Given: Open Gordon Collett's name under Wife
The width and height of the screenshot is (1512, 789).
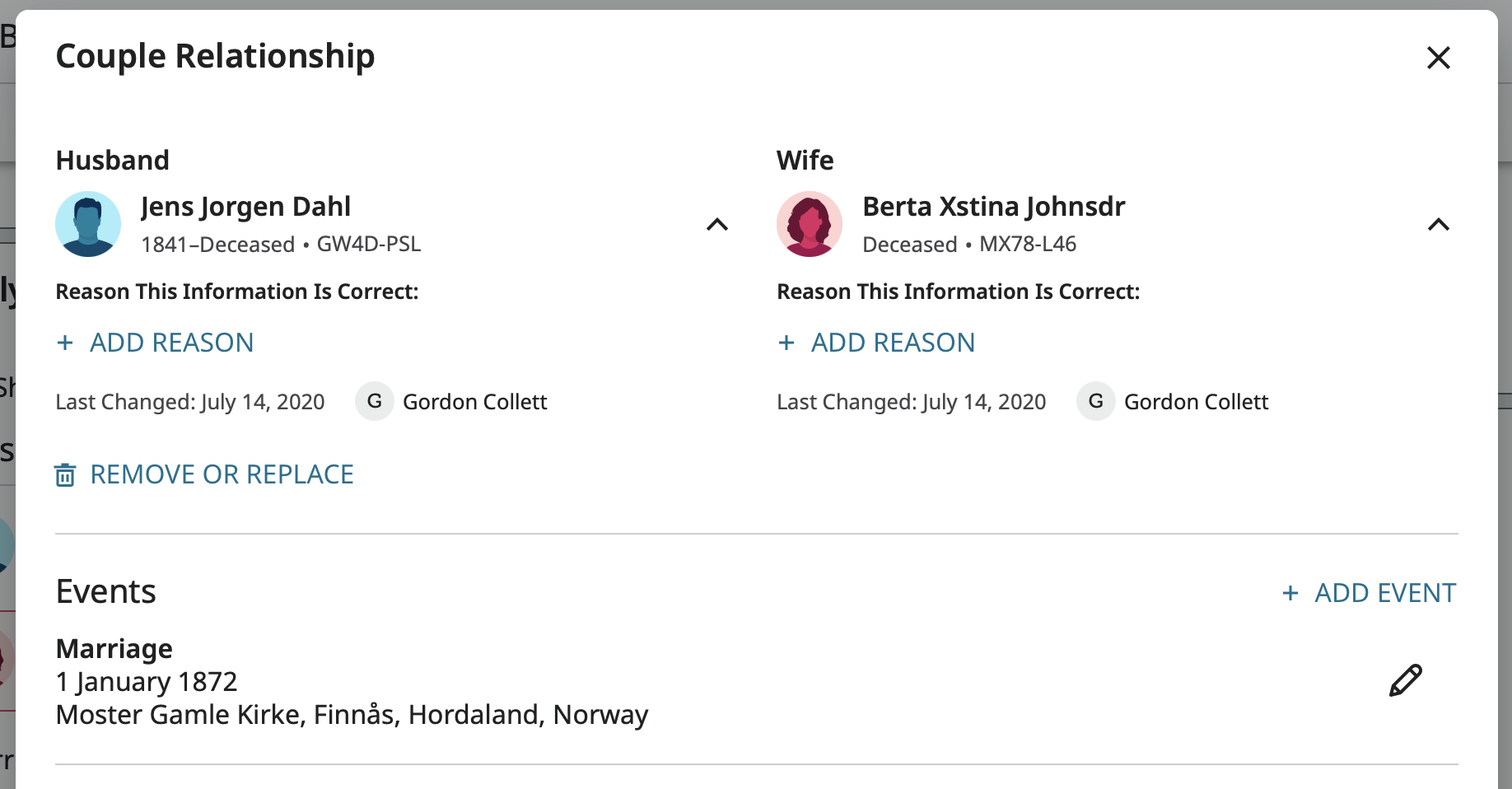Looking at the screenshot, I should click(x=1196, y=402).
